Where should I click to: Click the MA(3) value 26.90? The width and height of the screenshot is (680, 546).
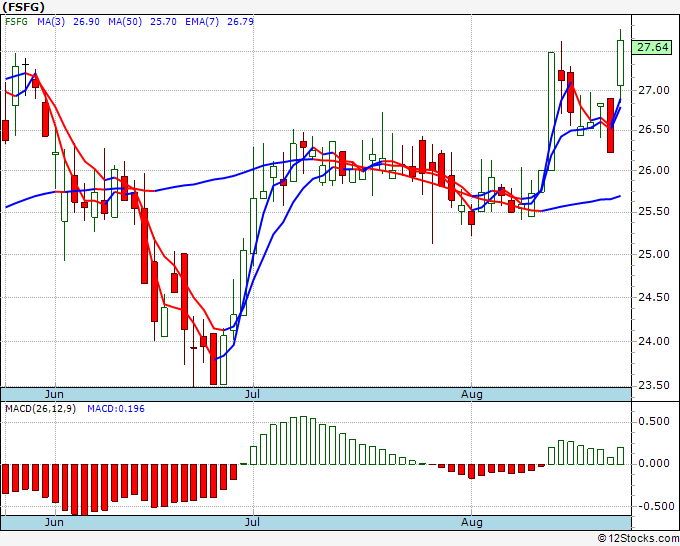86,22
